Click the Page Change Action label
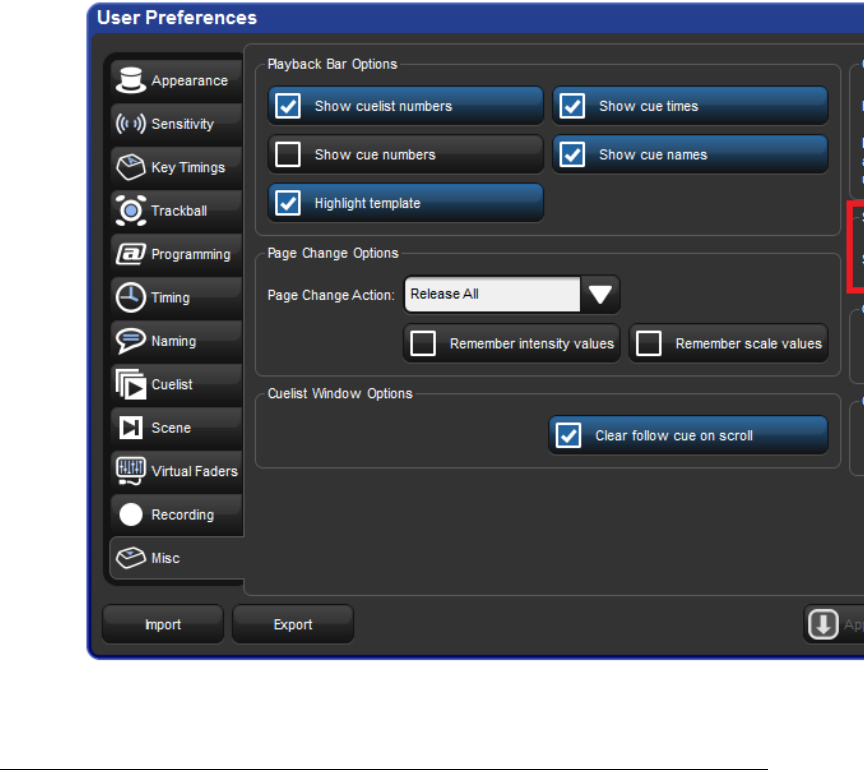Image resolution: width=864 pixels, height=770 pixels. (x=331, y=295)
